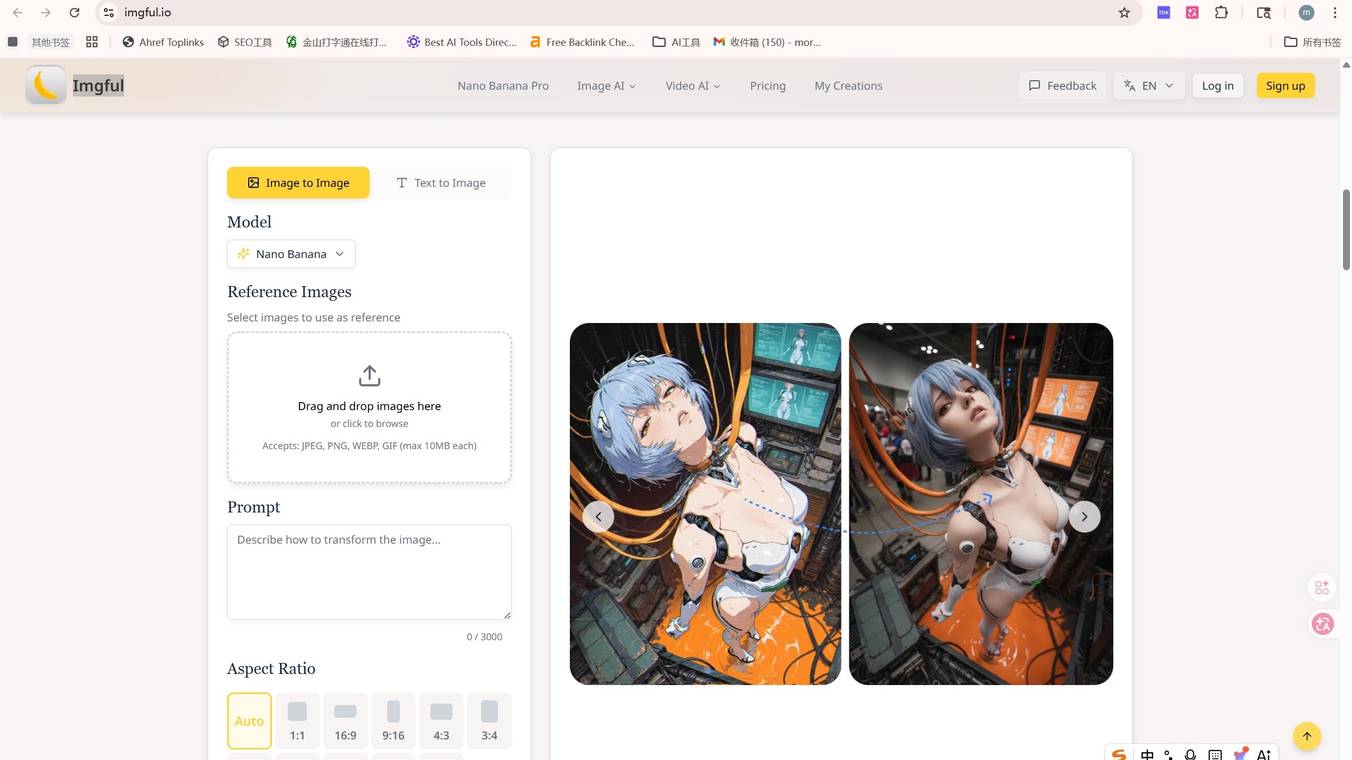Open the browser extensions puzzle icon
Screen dimensions: 1352x760
pos(1221,13)
